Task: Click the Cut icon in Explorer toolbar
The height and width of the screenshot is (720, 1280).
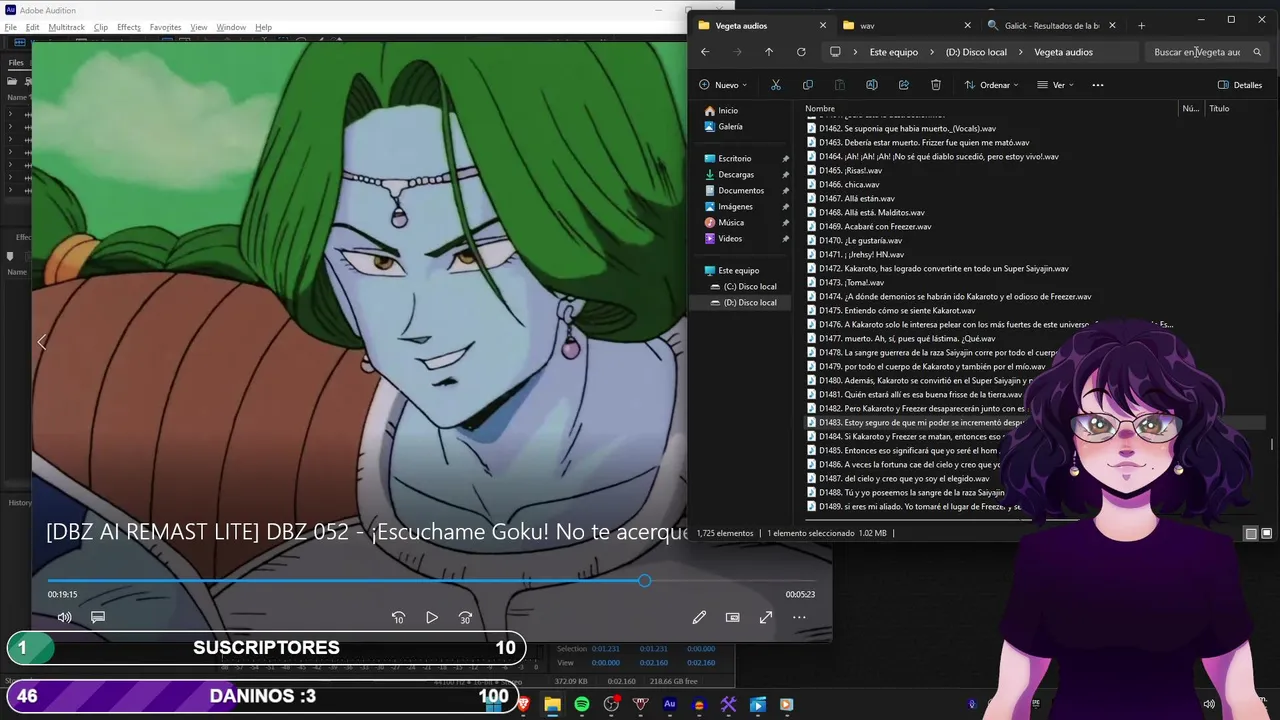Action: coord(776,85)
